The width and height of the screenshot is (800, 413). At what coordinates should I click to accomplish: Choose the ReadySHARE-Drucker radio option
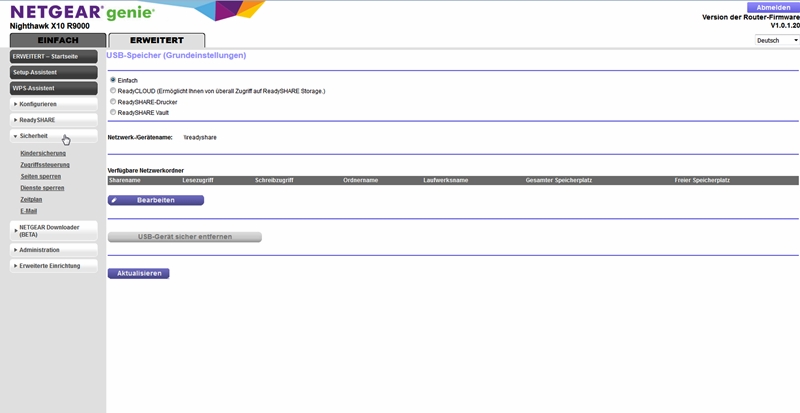tap(112, 102)
